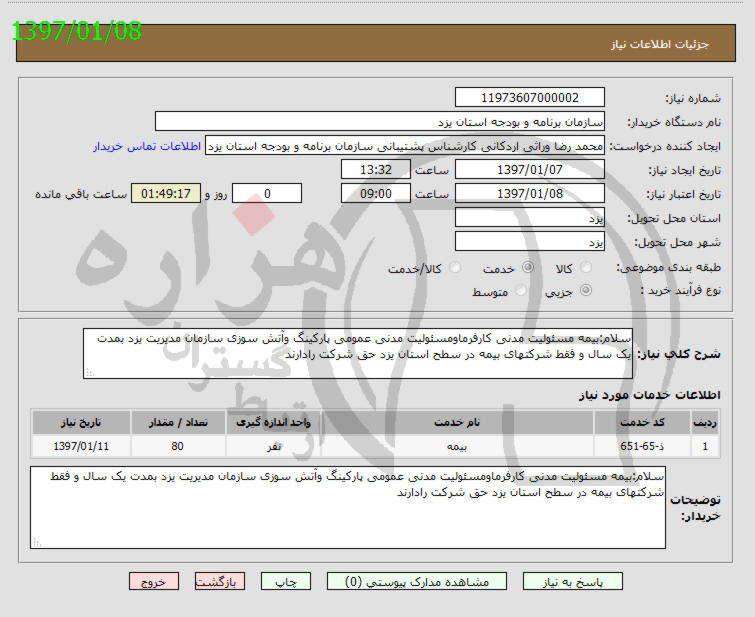Open مشاهده مدارک پیوستی (0) button
This screenshot has width=755, height=617.
coord(417,581)
